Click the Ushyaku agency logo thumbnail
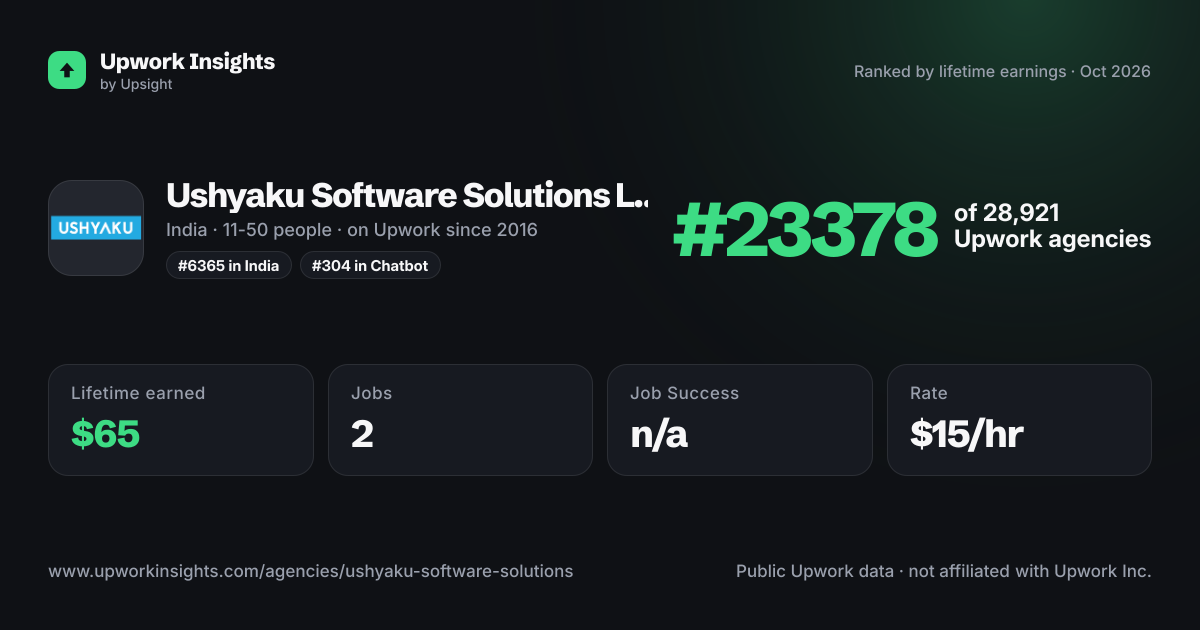The height and width of the screenshot is (630, 1200). point(96,228)
